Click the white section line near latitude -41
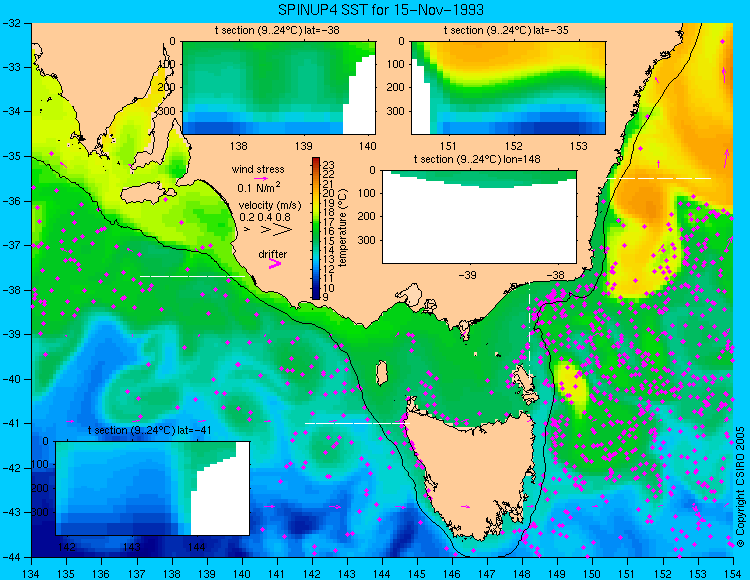This screenshot has height=580, width=750. point(357,423)
